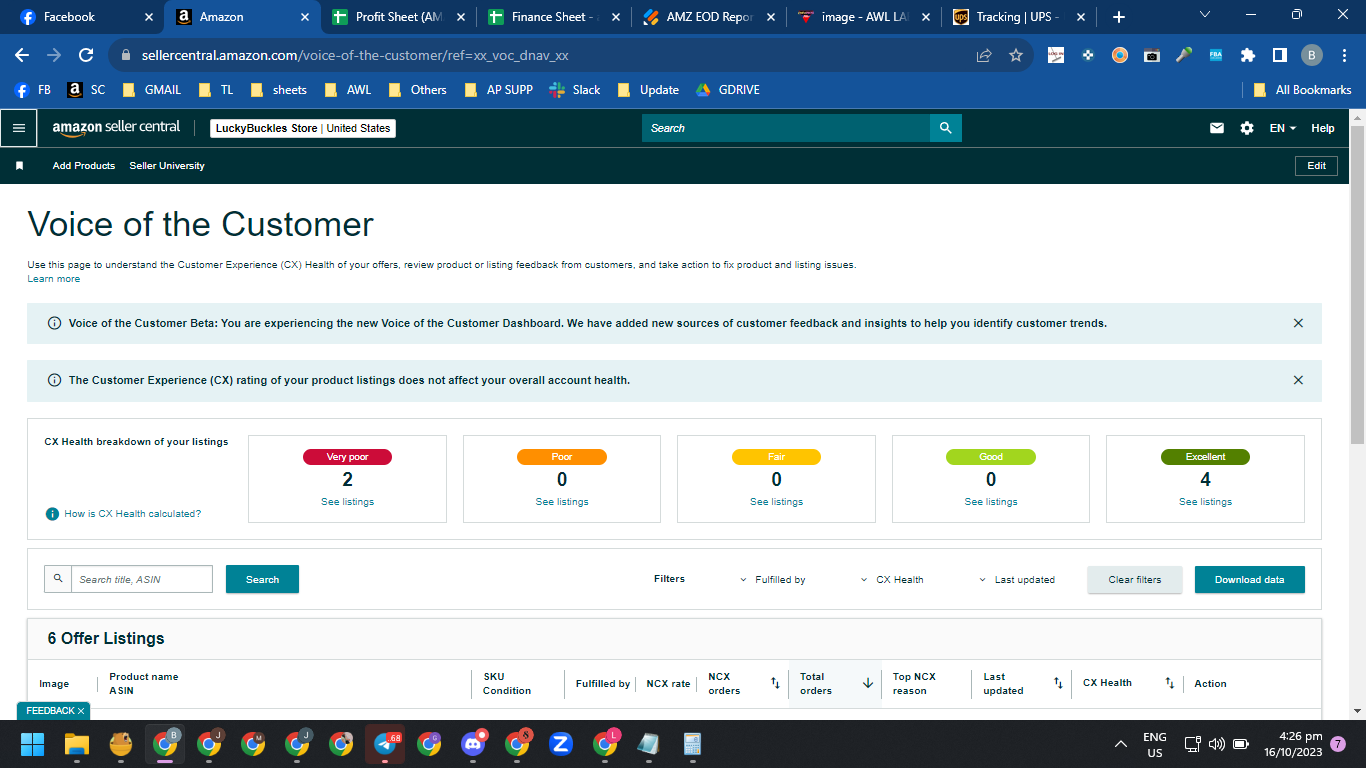Image resolution: width=1366 pixels, height=768 pixels.
Task: Click the bookmark flag icon beside Add Products
Action: [19, 166]
